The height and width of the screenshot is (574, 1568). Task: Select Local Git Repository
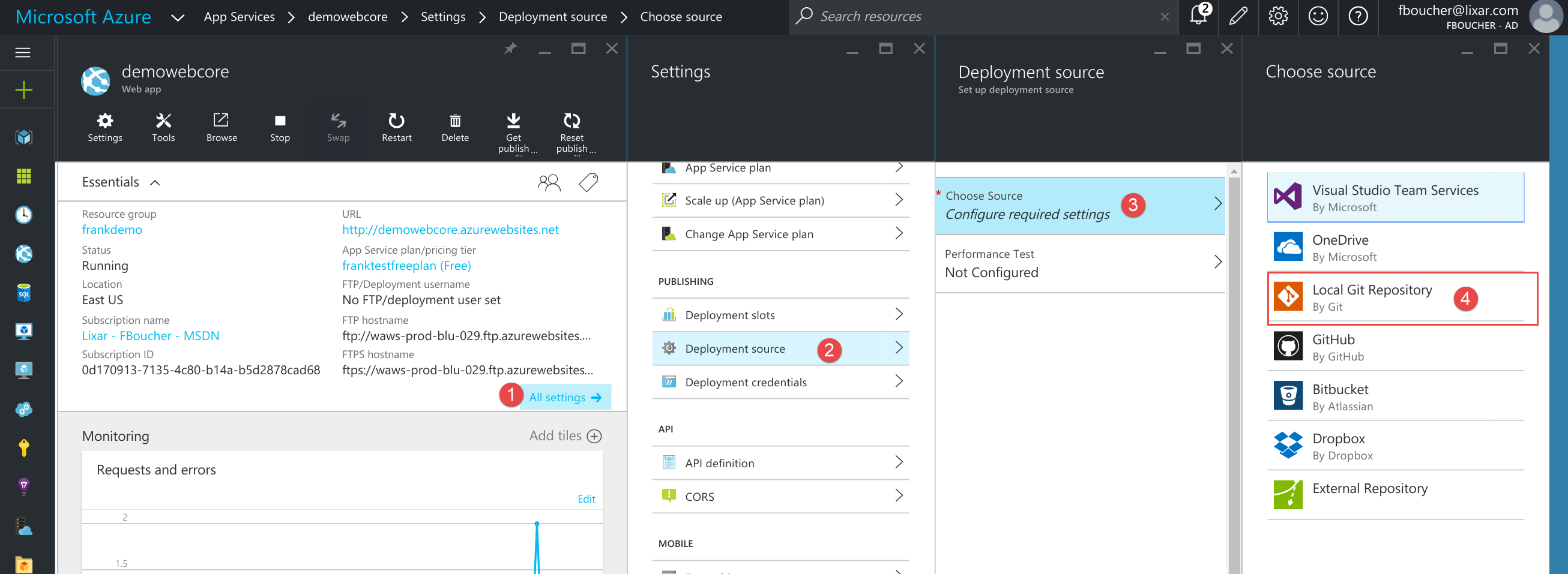coord(1395,298)
